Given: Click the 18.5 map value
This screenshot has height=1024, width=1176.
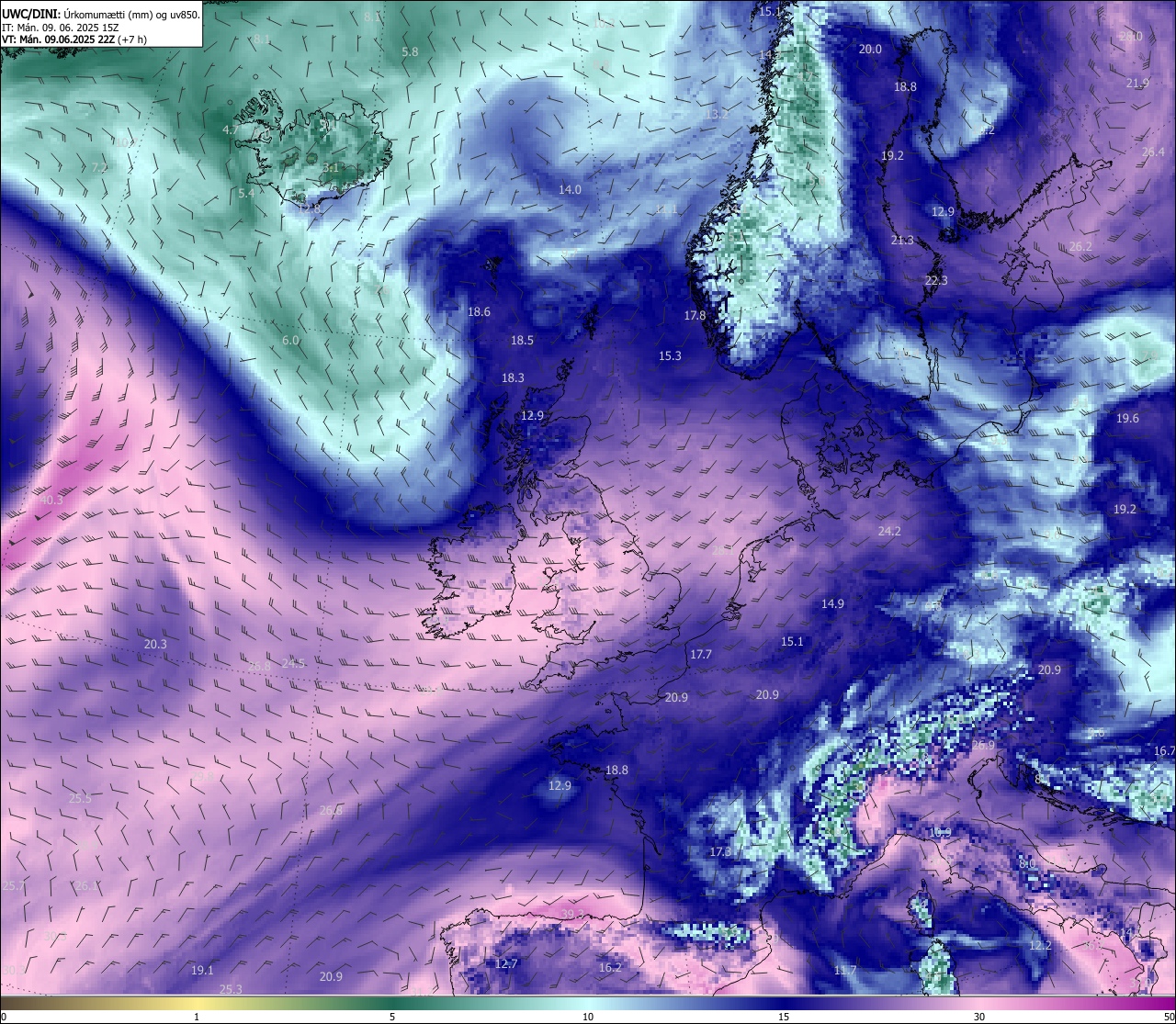Looking at the screenshot, I should 522,341.
